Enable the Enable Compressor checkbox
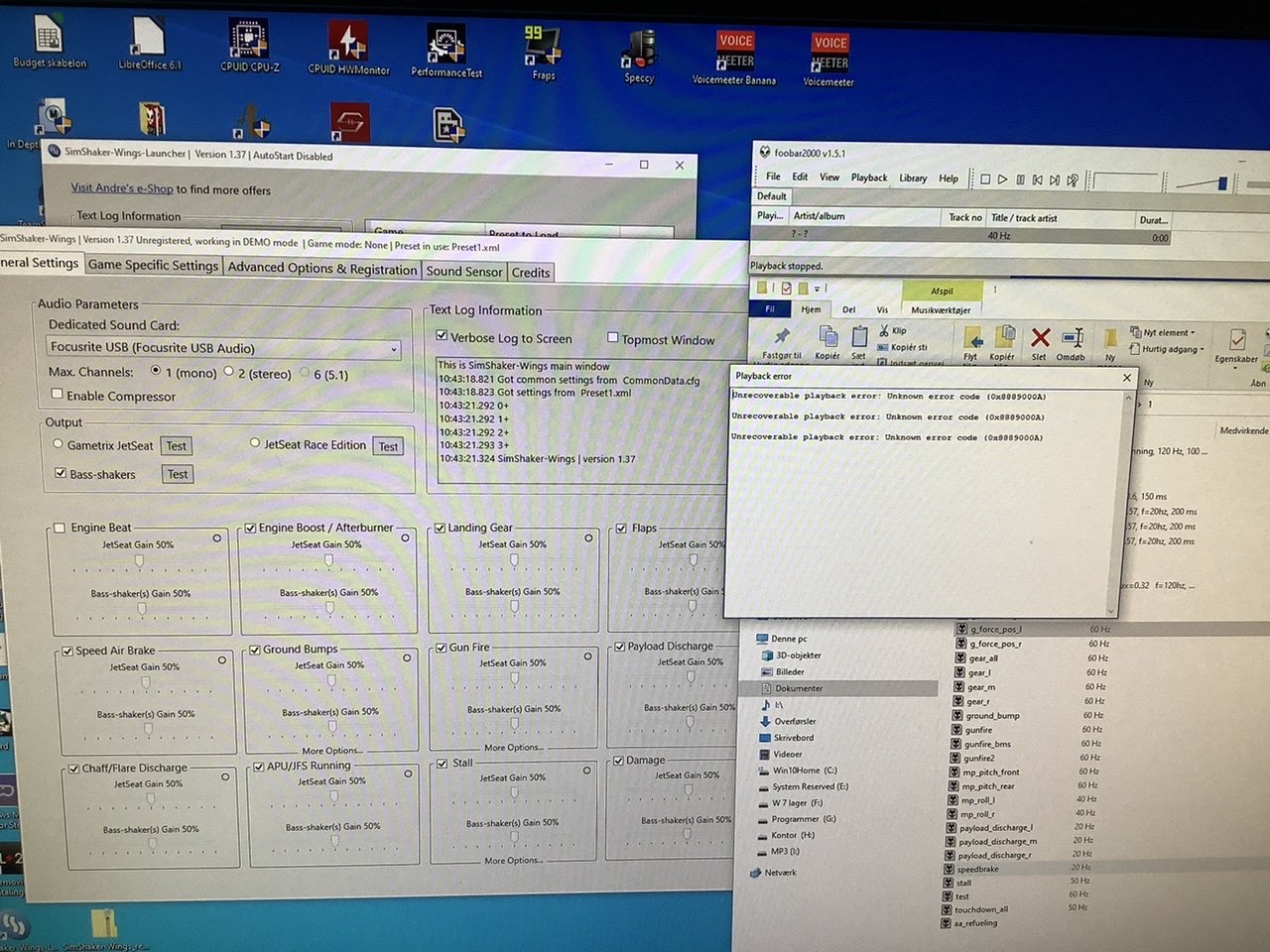This screenshot has height=952, width=1270. [x=58, y=395]
